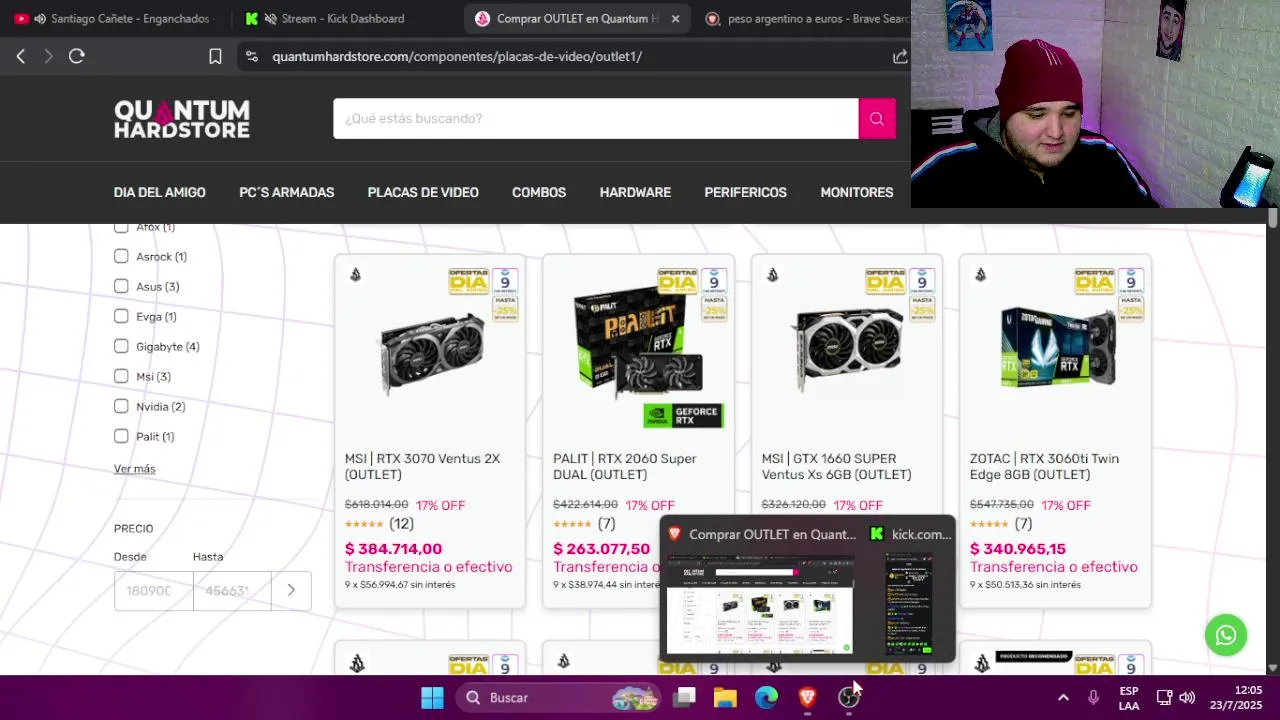Go back with the browser back arrow
The width and height of the screenshot is (1280, 720).
pyautogui.click(x=20, y=56)
